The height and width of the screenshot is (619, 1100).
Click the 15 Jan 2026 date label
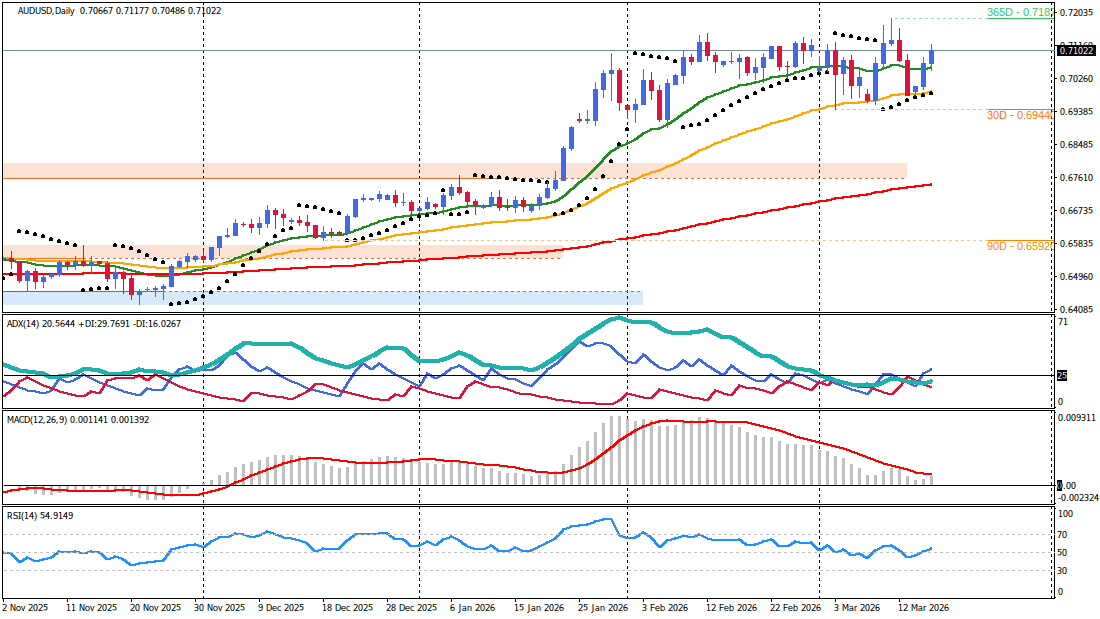[539, 607]
